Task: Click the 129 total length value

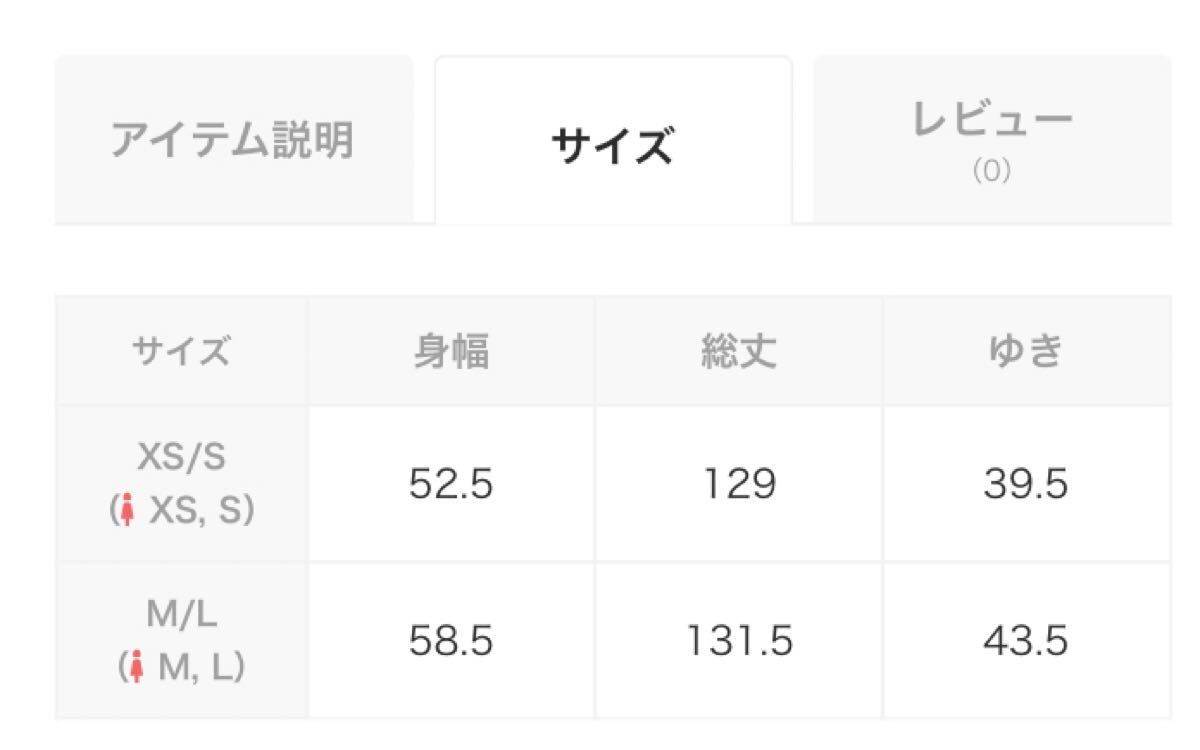Action: click(x=739, y=484)
